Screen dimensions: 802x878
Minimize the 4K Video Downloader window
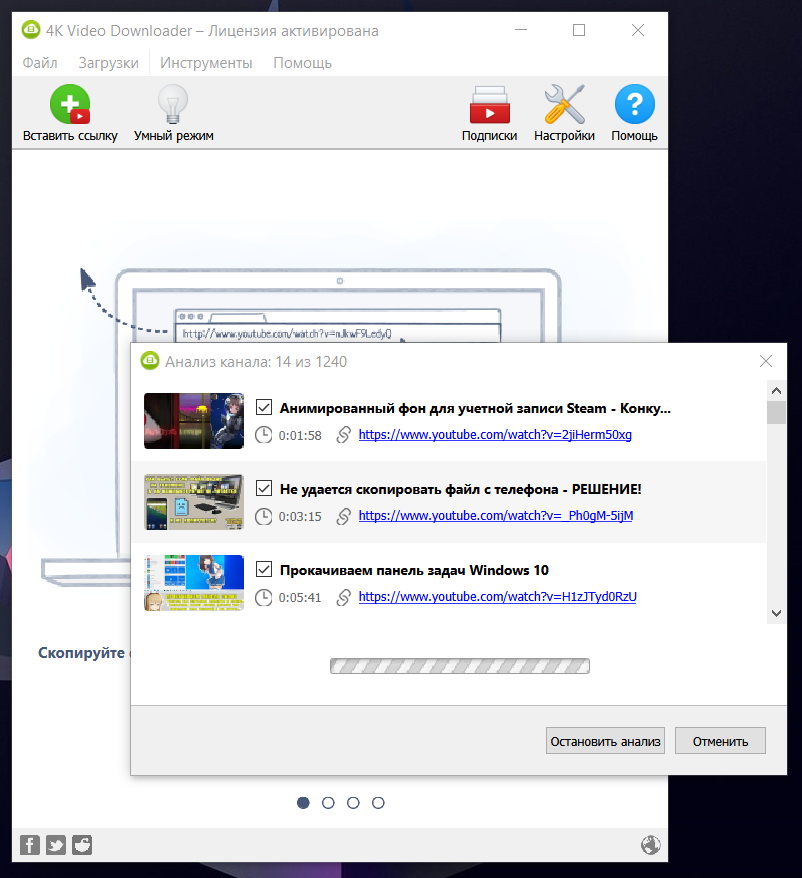point(521,30)
